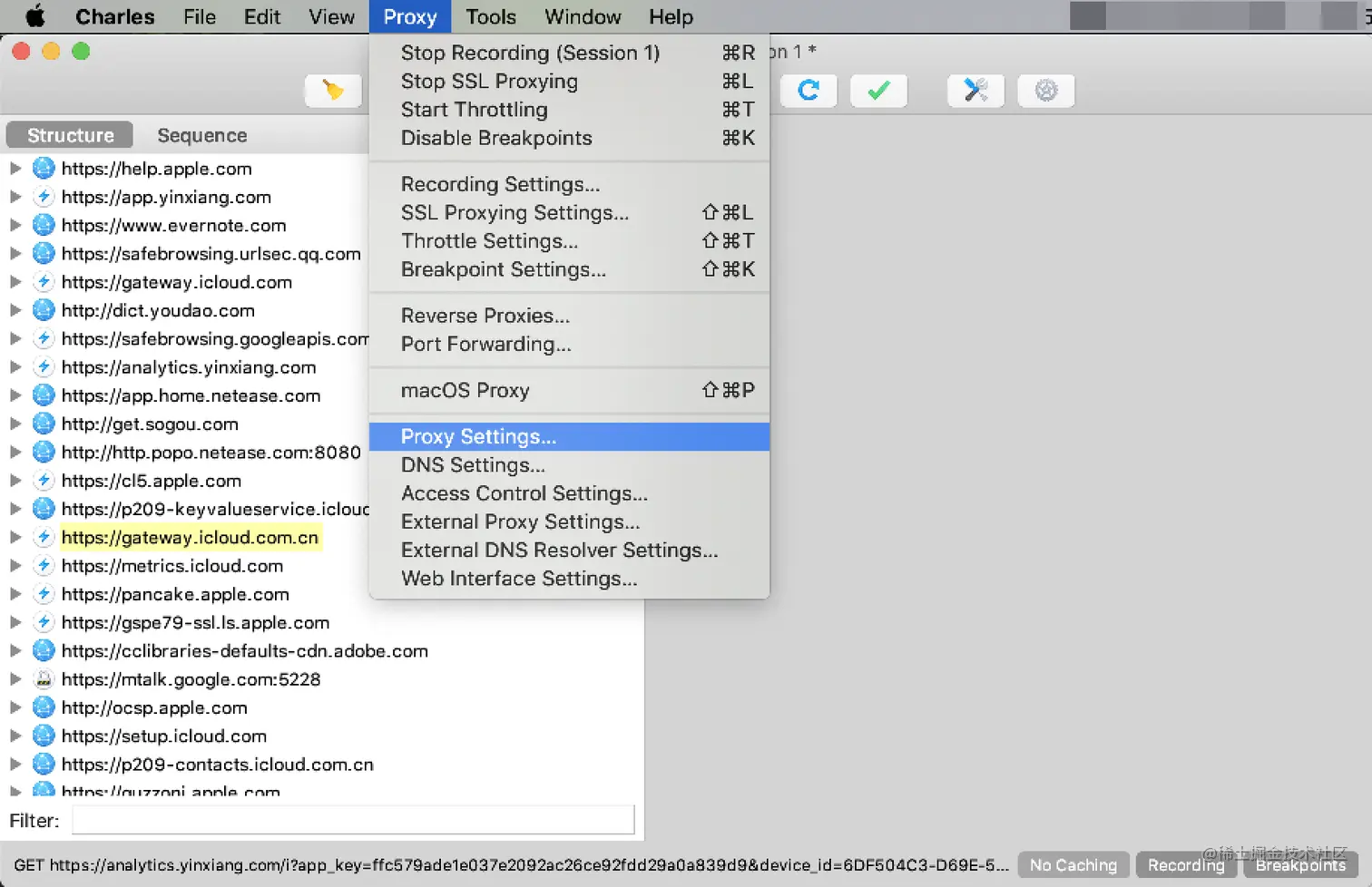1372x887 pixels.
Task: Expand the http://dict.youdao.com tree node
Action: click(15, 310)
